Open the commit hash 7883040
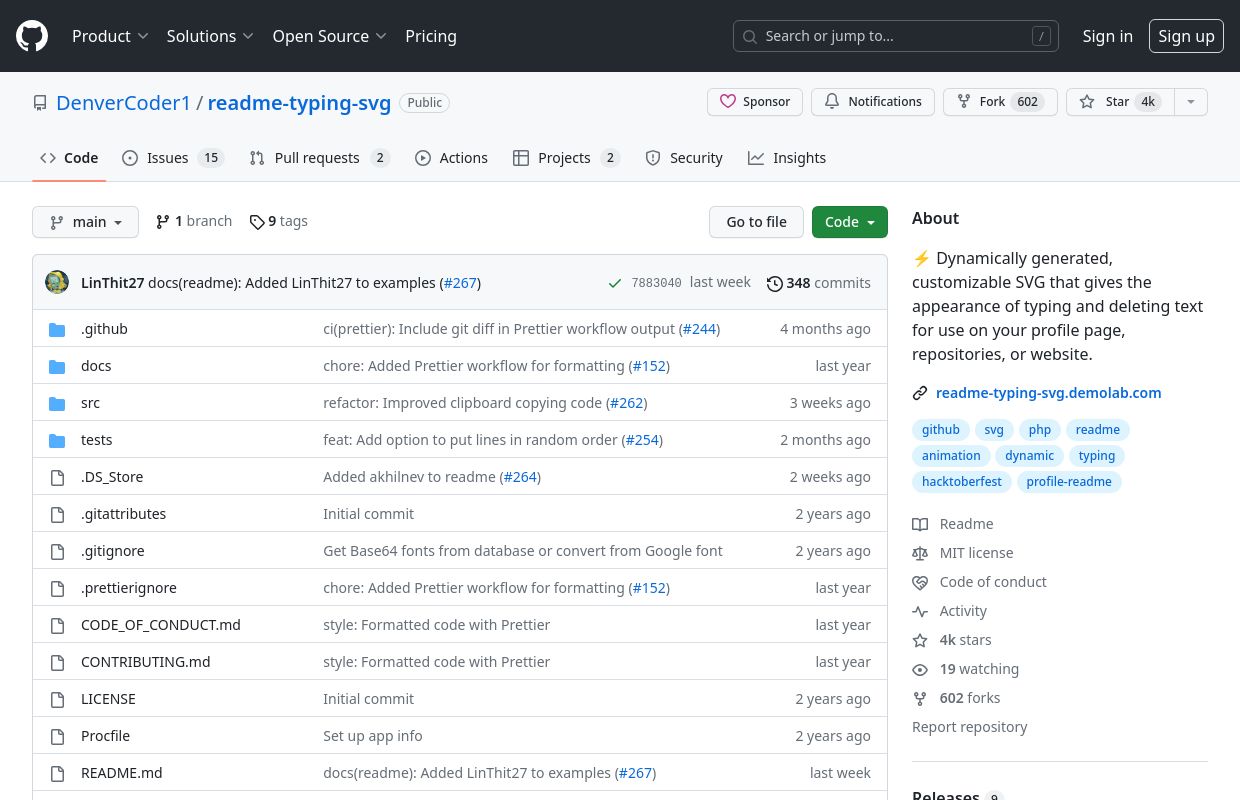Screen dimensions: 1240x800 [x=657, y=283]
